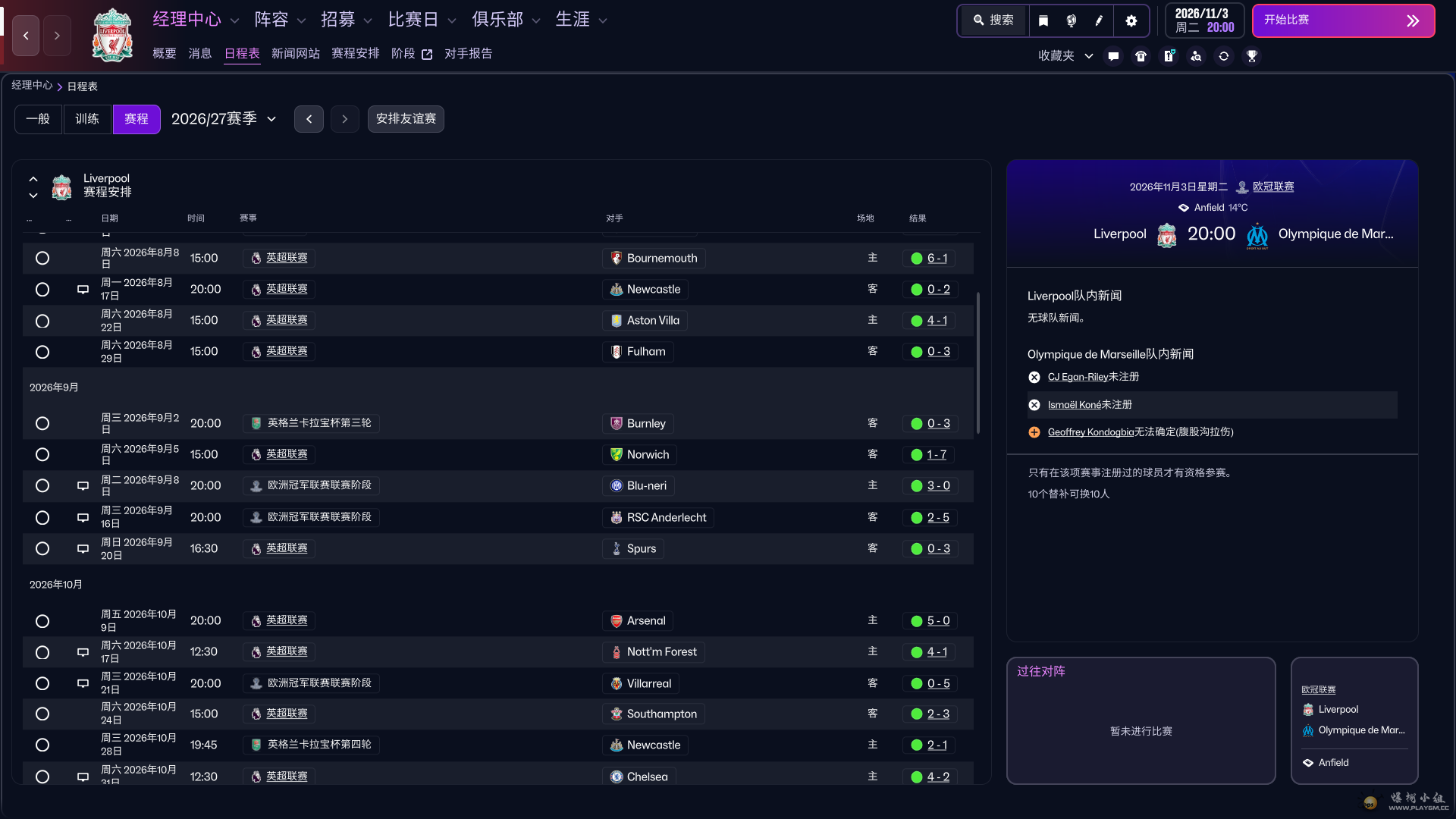Click the bookmark icon in top toolbar

click(x=1043, y=20)
